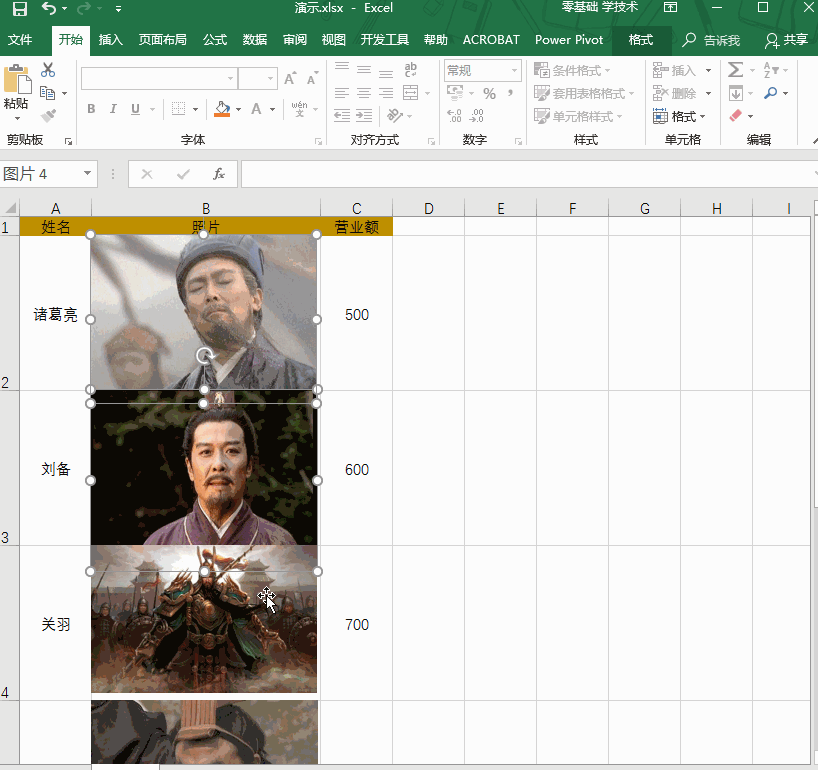Apply comma style number format
The image size is (818, 770).
pos(510,93)
